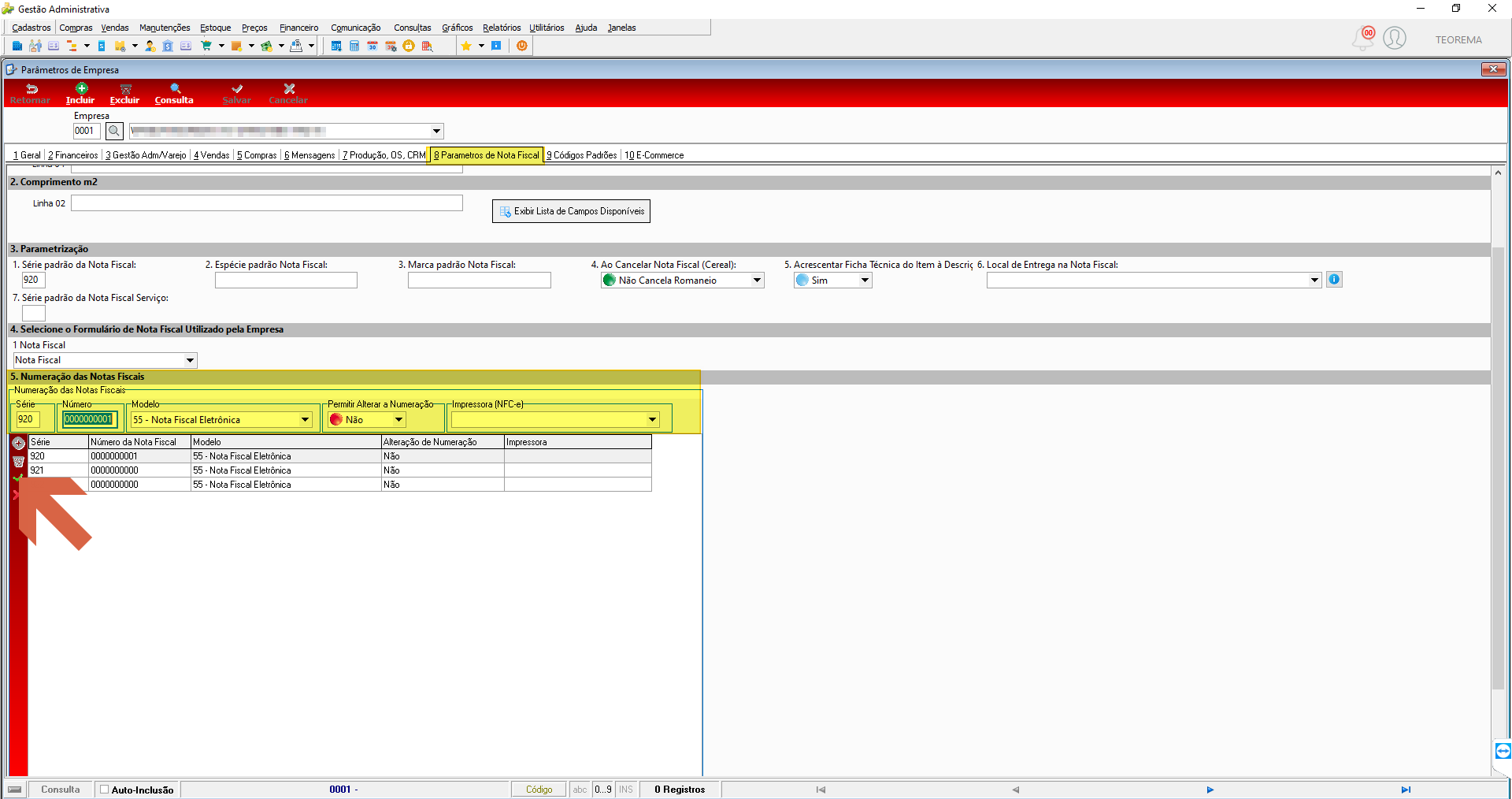Click the trash icon beside the grid
This screenshot has width=1512, height=799.
[18, 462]
